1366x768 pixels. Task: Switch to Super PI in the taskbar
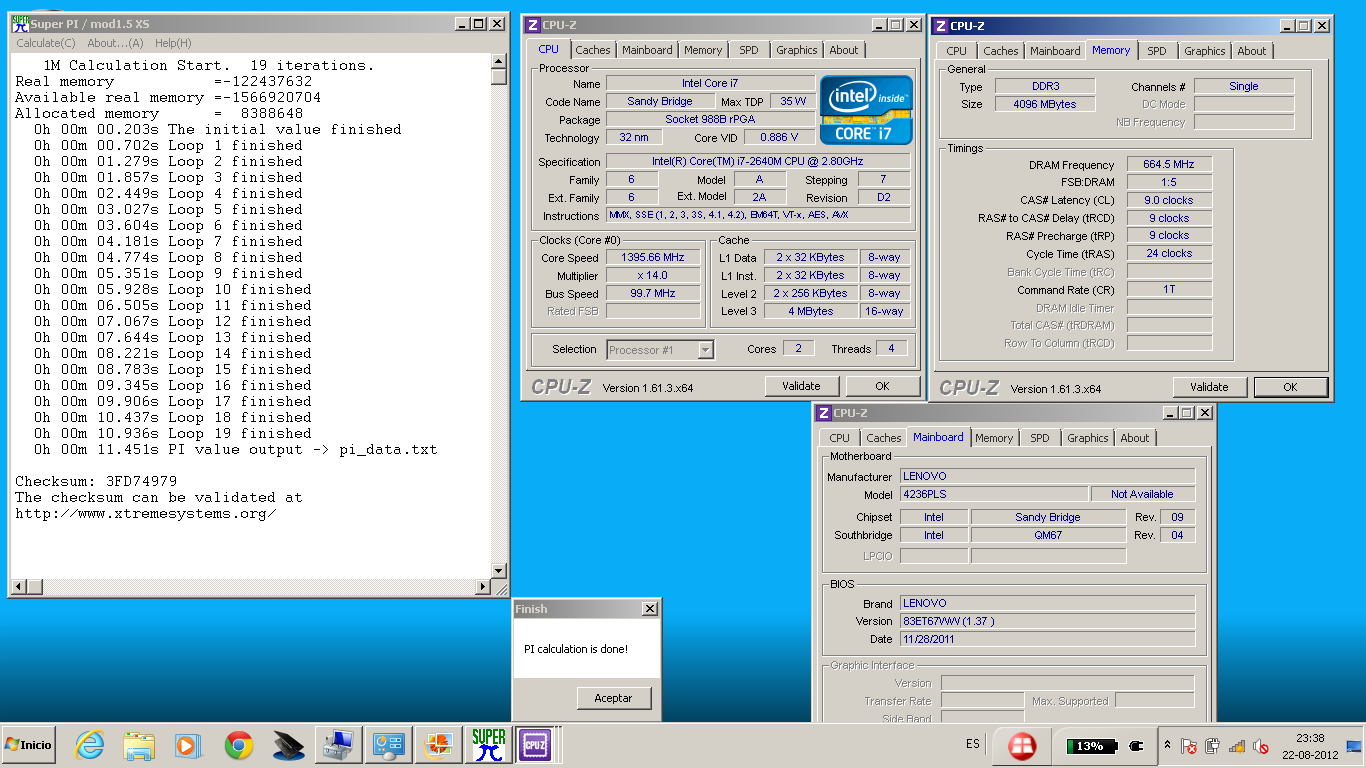coord(489,745)
